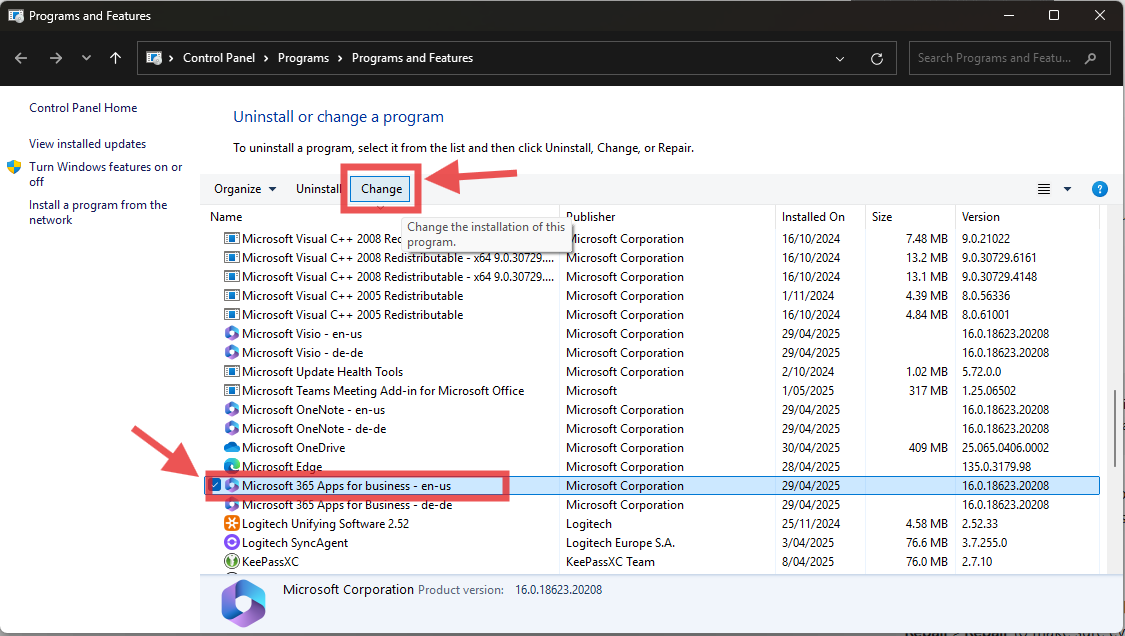Open the Help question mark icon

click(1099, 189)
